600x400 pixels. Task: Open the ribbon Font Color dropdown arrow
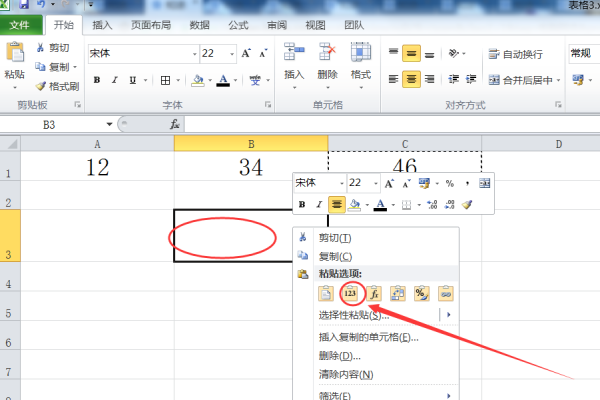coord(235,80)
